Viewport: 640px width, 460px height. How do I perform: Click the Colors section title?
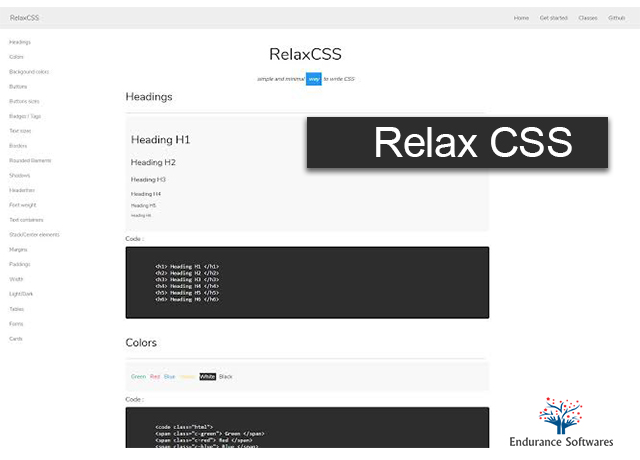pyautogui.click(x=141, y=342)
